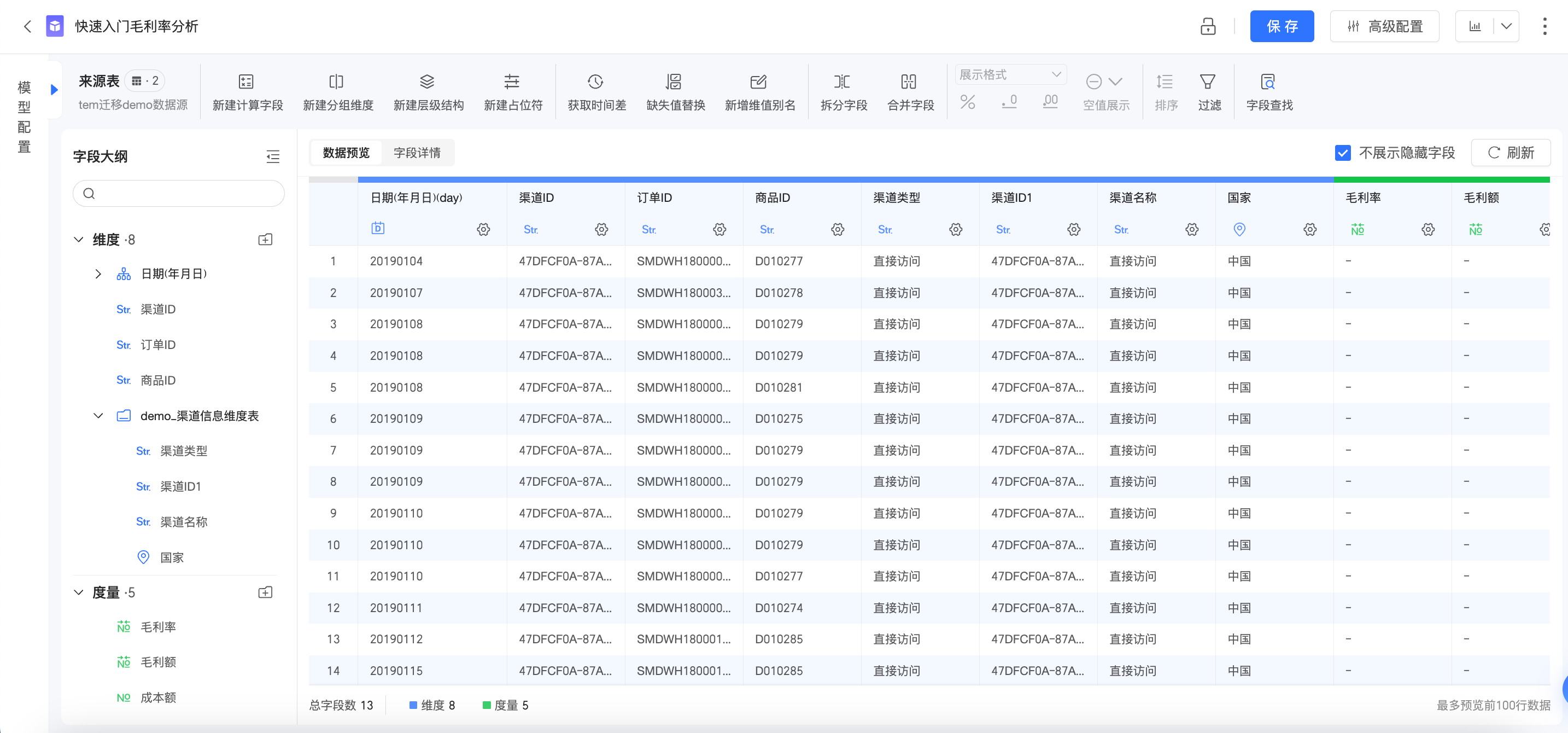Select 渠道ID in the field outline
Screen dimensions: 1568x733
pos(158,309)
